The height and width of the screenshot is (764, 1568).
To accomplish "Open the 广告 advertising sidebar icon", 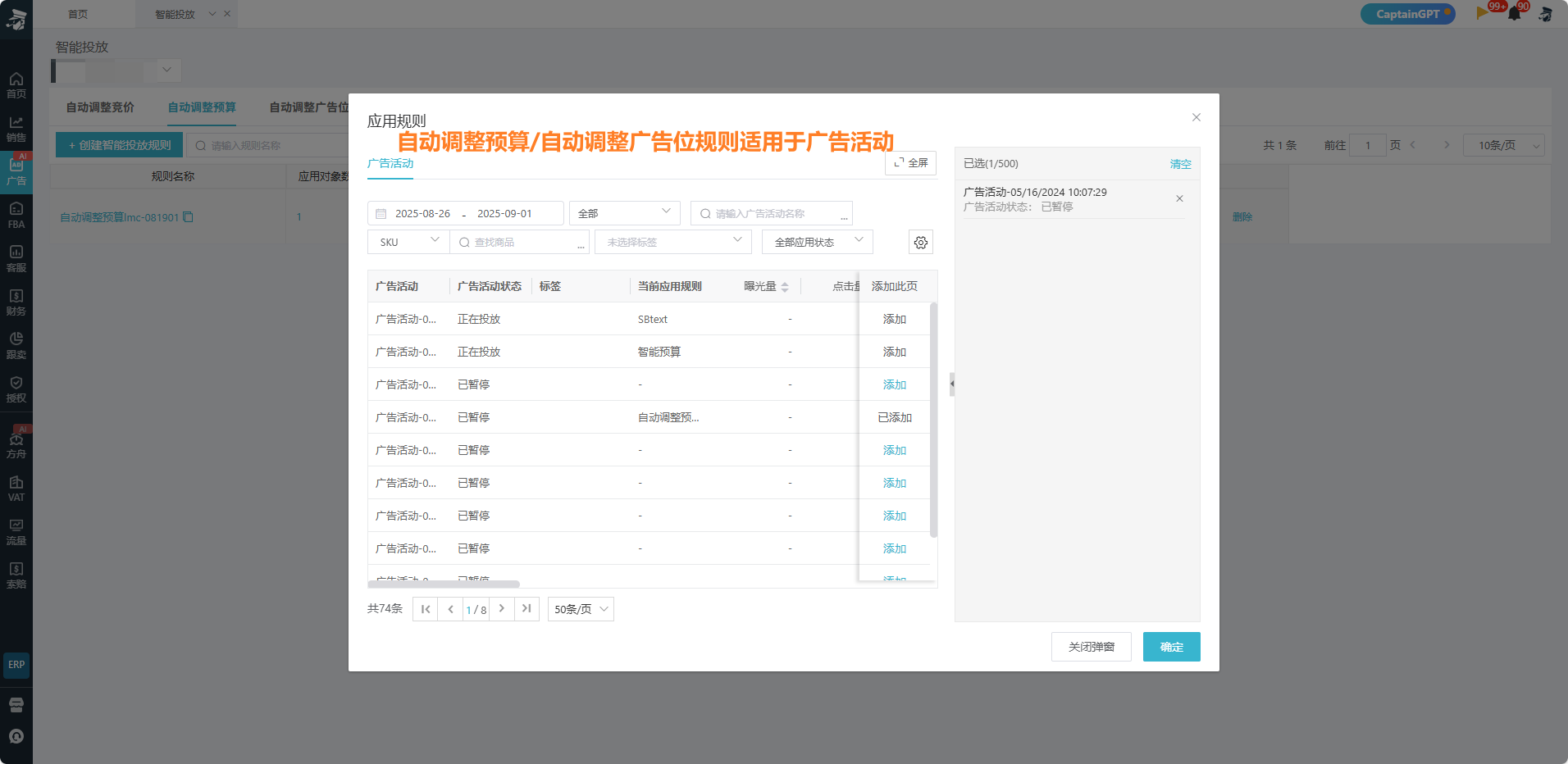I will click(x=16, y=171).
